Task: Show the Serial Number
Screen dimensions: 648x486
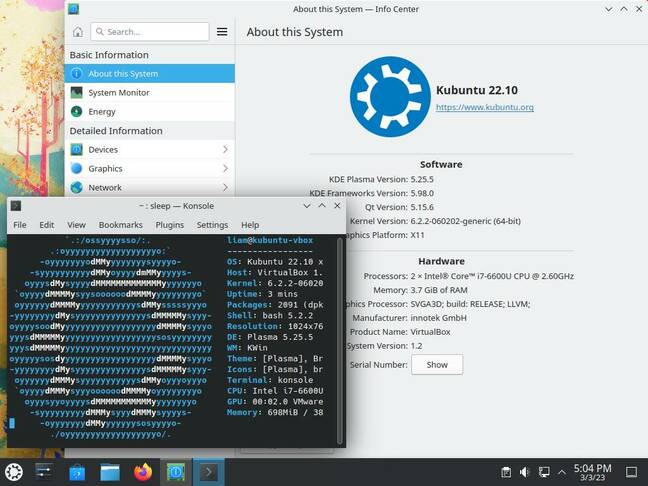Action: 437,364
